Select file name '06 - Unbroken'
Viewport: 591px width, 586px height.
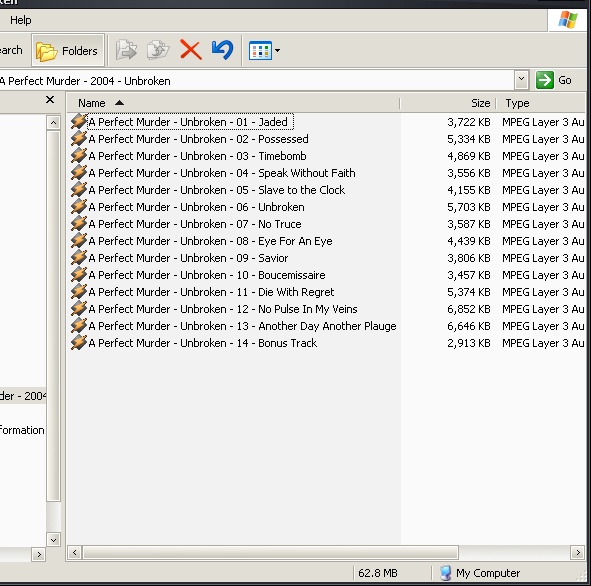(x=196, y=207)
